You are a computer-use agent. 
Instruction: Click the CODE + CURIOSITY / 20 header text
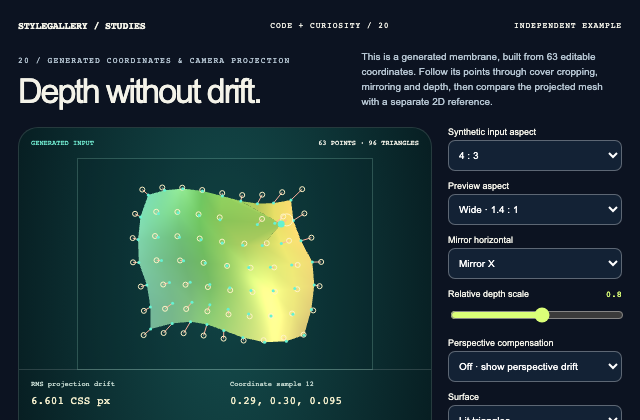coord(329,25)
